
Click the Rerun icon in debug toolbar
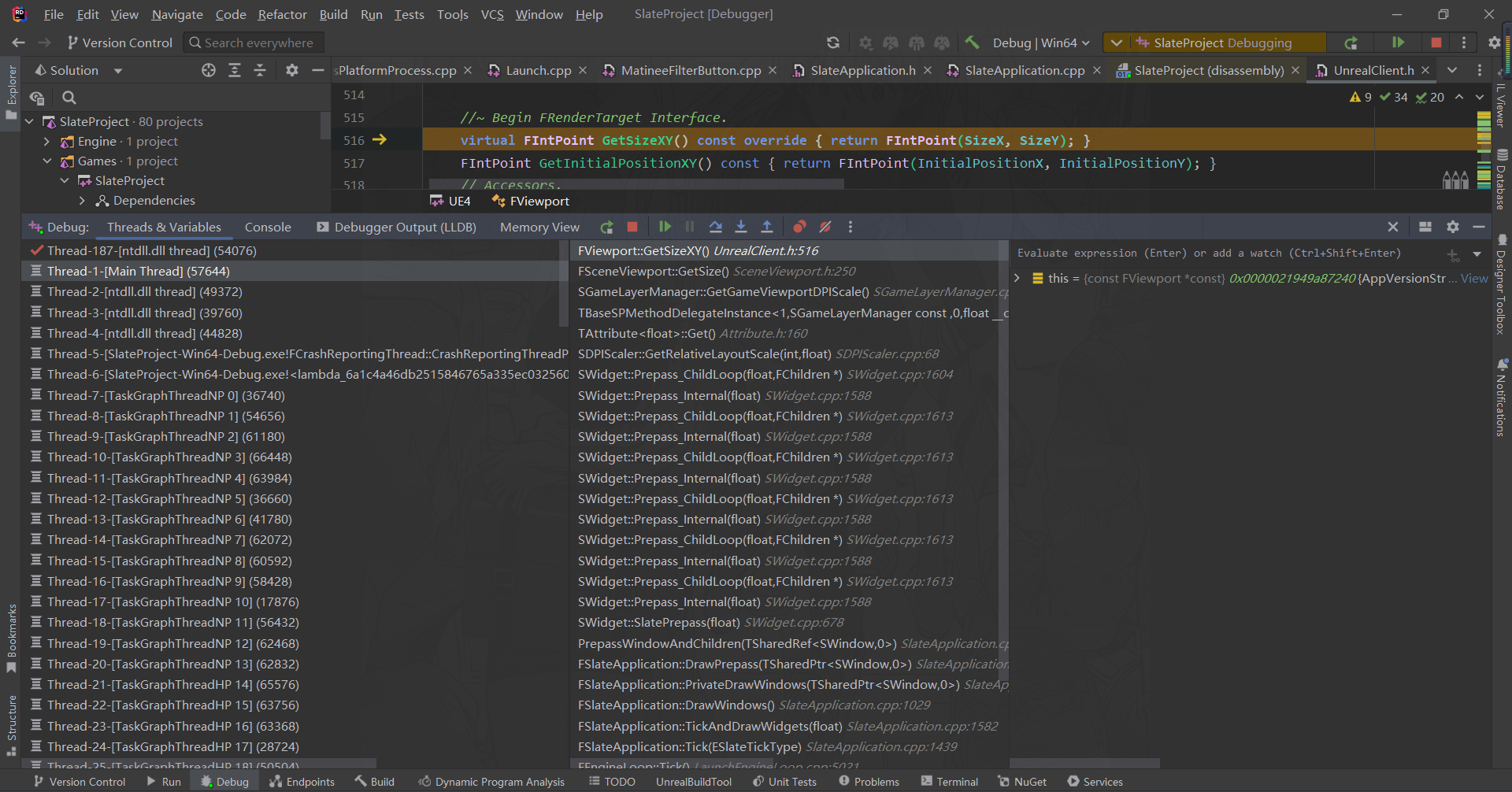tap(606, 227)
